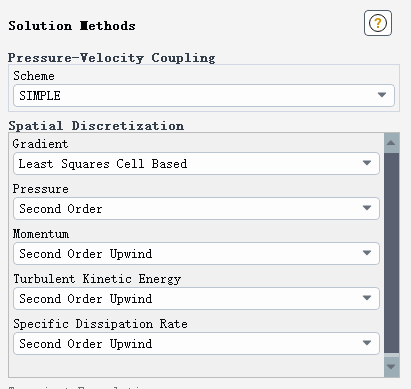The width and height of the screenshot is (411, 389).
Task: Open the Specific Dissipation Rate dropdown
Action: (x=196, y=343)
